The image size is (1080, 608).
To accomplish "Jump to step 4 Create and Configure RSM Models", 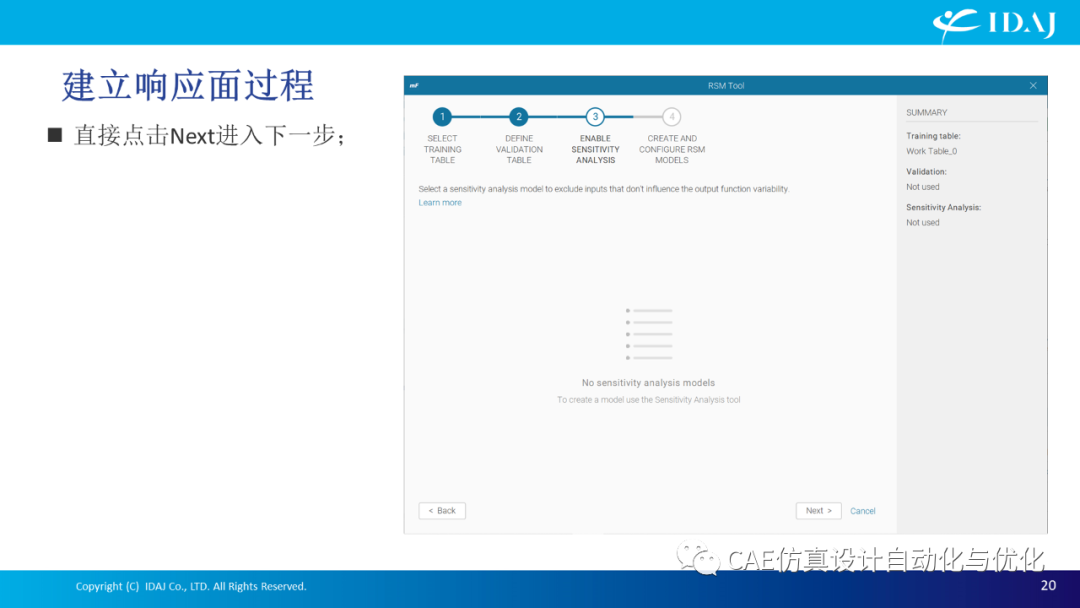I will [672, 117].
